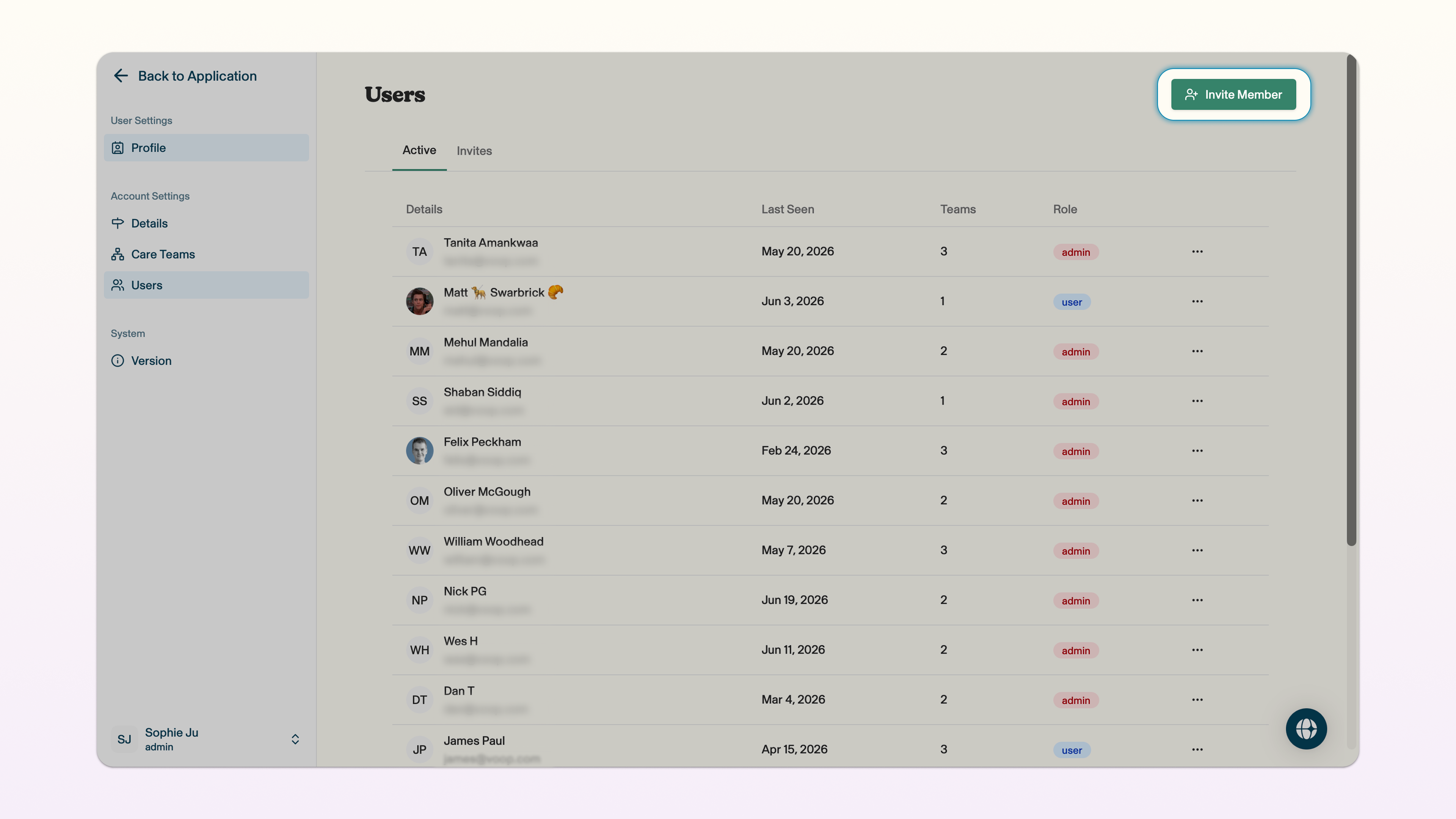The width and height of the screenshot is (1456, 819).
Task: Open options menu for Tanita Amankwaa
Action: coord(1197,251)
